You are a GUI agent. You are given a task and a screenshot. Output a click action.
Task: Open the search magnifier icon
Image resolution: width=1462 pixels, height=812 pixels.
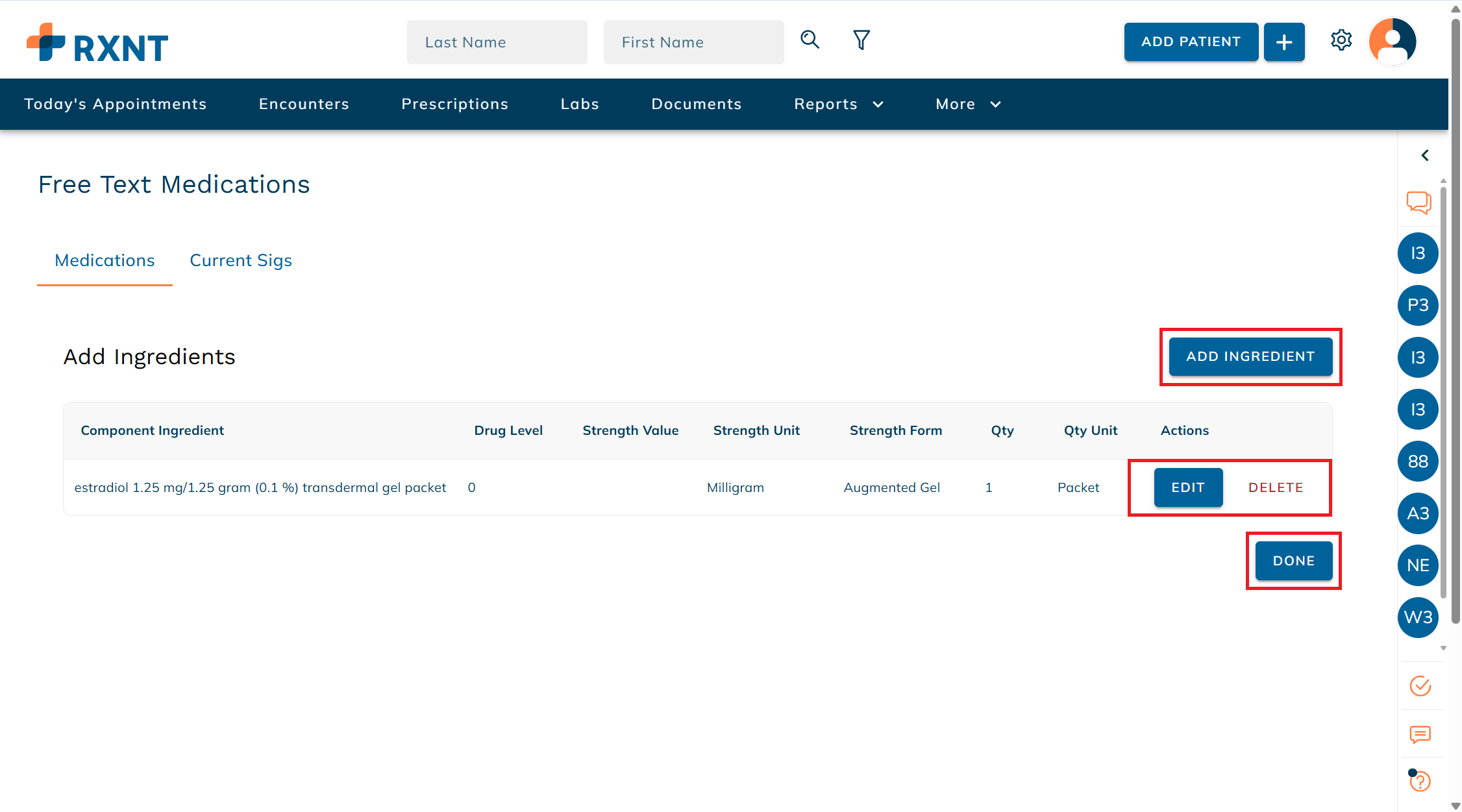tap(809, 40)
